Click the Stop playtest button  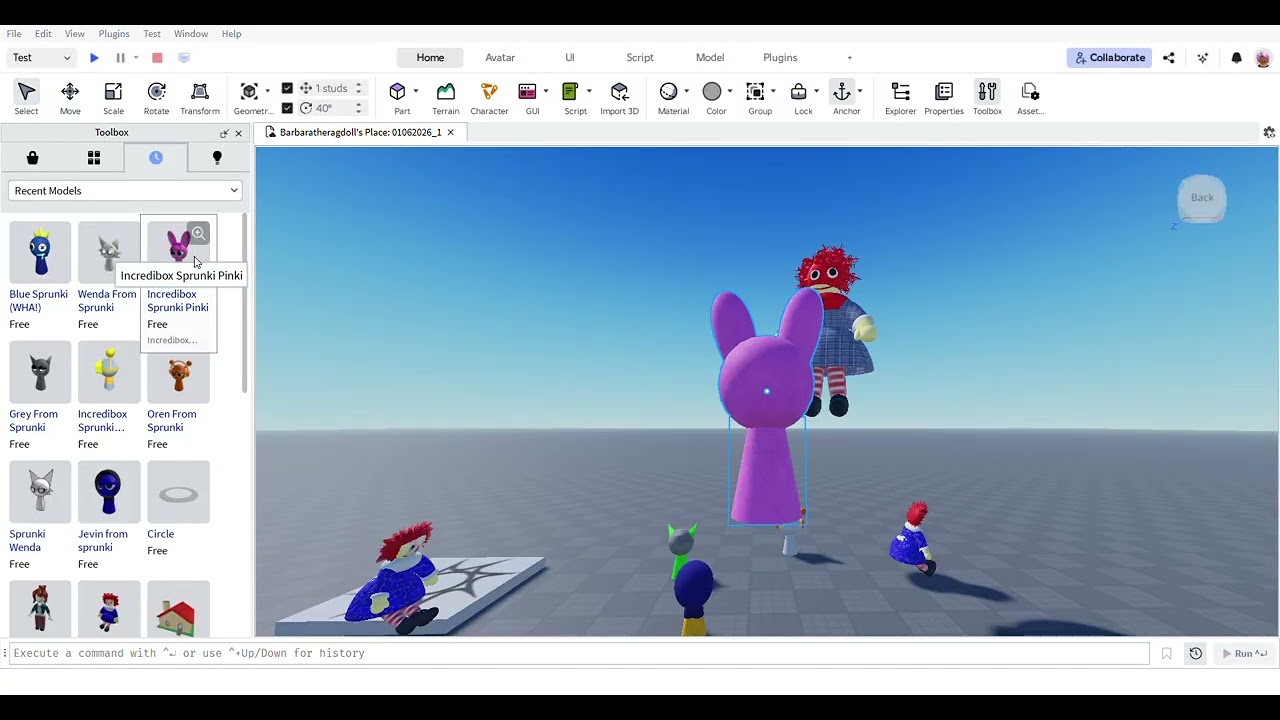tap(157, 58)
